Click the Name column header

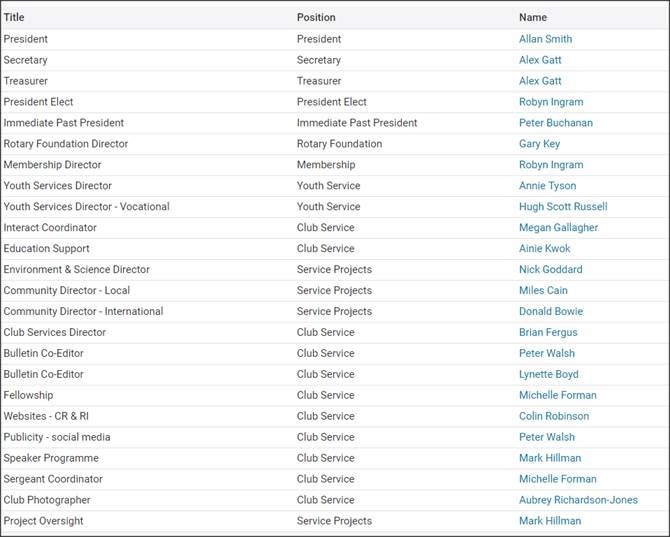pos(533,17)
